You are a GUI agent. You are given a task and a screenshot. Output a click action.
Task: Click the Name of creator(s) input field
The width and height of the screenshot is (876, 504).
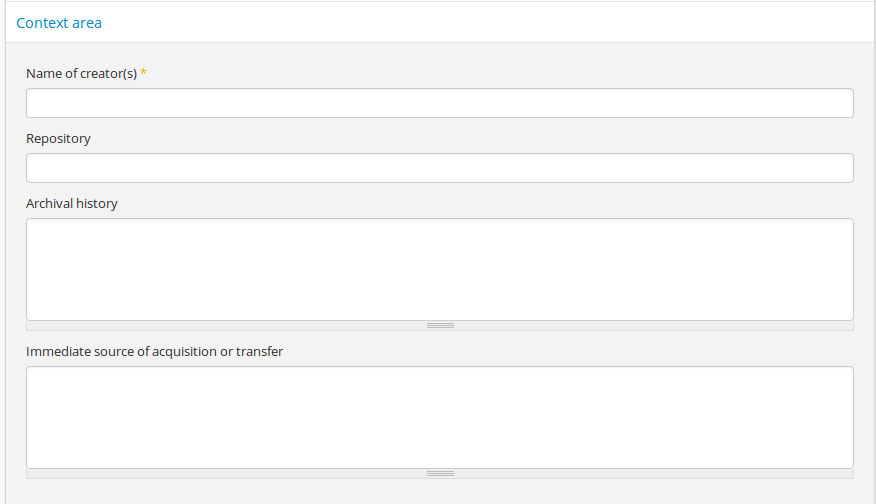[x=439, y=103]
